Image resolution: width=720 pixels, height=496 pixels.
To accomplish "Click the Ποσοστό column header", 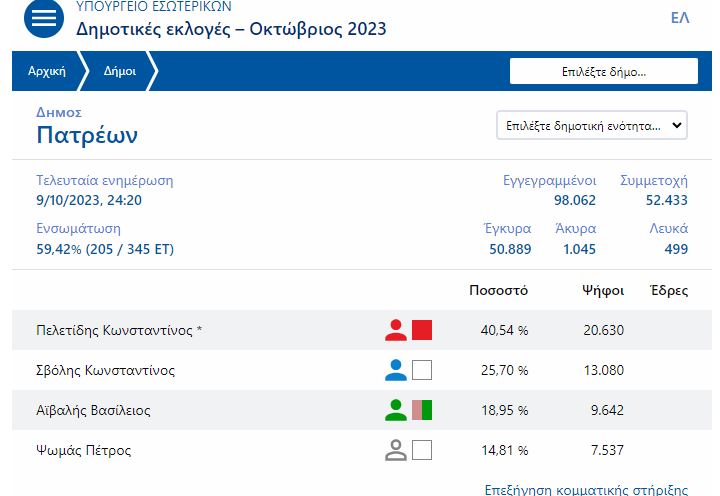I will pos(498,290).
